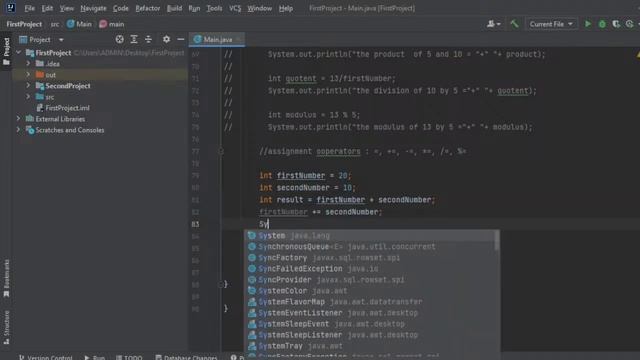Open the user account icon dropdown
Screen dimensions: 640x360
pos(493,24)
